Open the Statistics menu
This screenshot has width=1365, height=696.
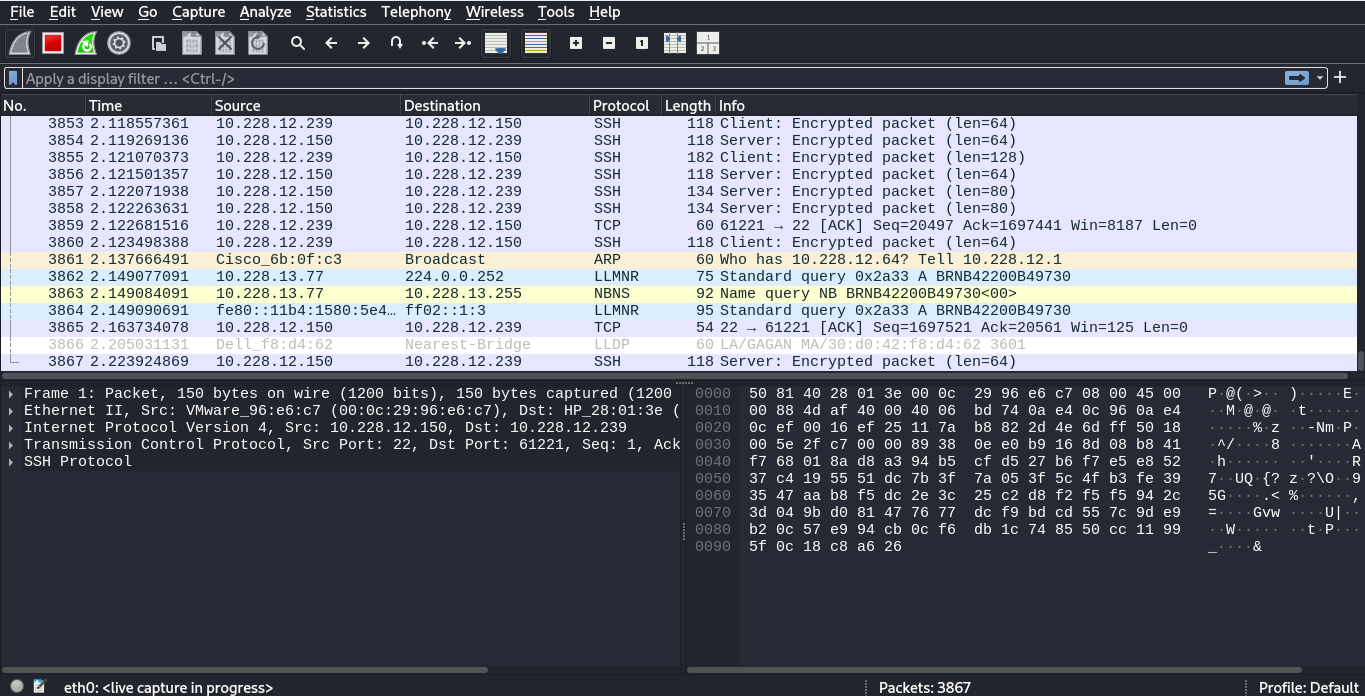coord(336,12)
